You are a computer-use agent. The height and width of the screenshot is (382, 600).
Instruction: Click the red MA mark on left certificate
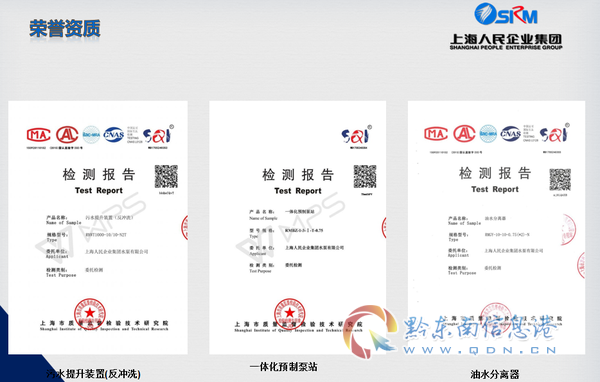click(39, 135)
